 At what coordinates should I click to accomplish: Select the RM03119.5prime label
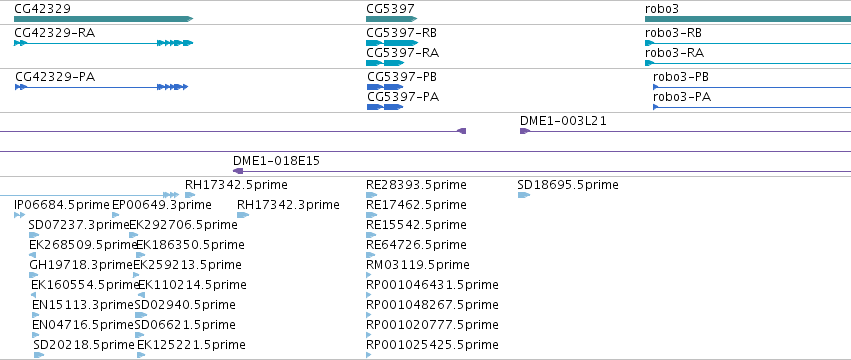[418, 264]
